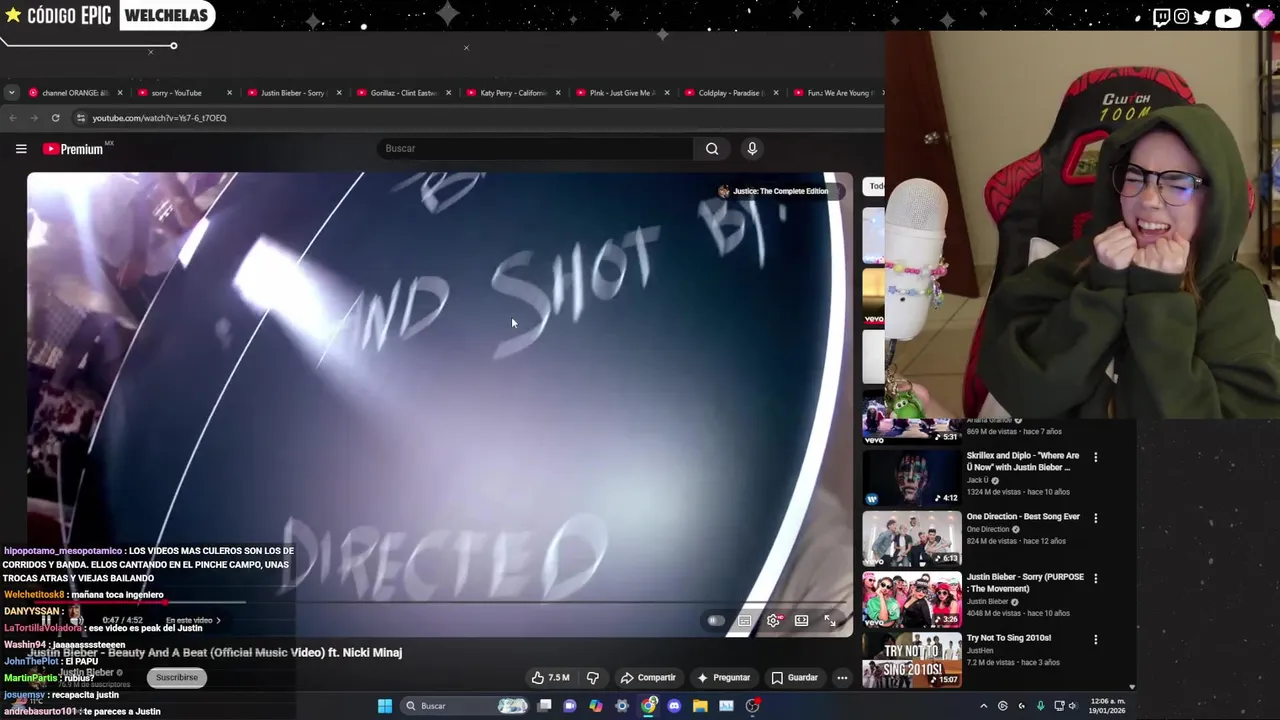Select the browser address bar URL
Image resolution: width=1280 pixels, height=720 pixels.
[160, 118]
